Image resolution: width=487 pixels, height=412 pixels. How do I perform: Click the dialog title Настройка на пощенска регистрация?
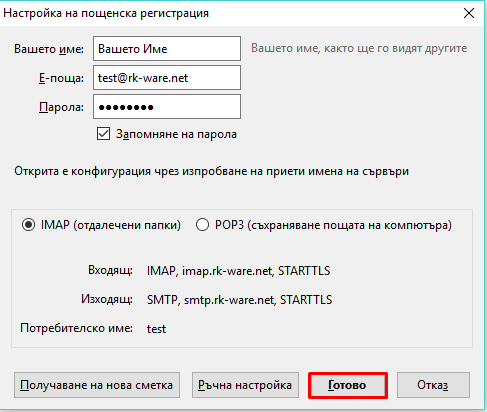point(106,13)
